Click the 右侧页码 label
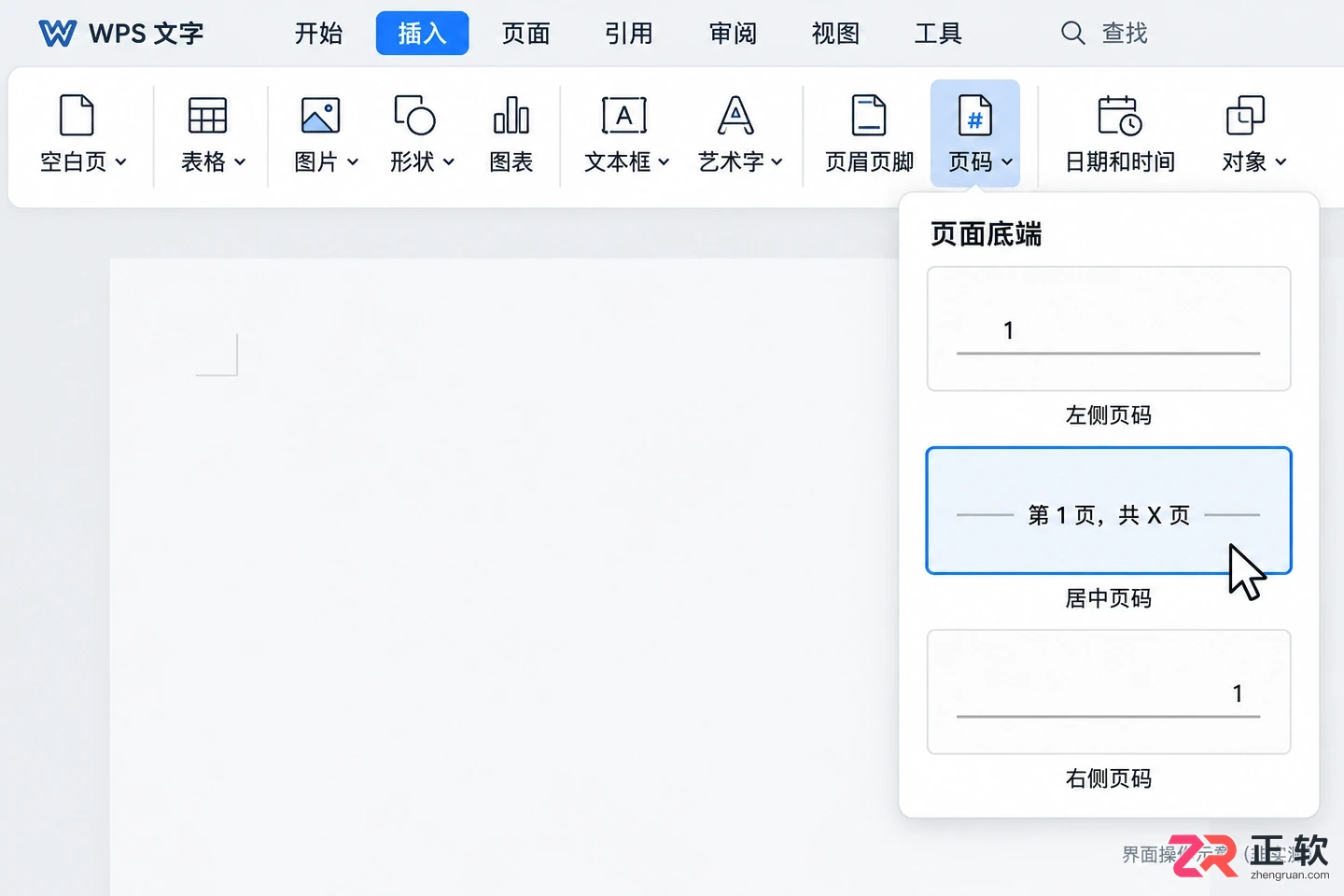 [1109, 778]
